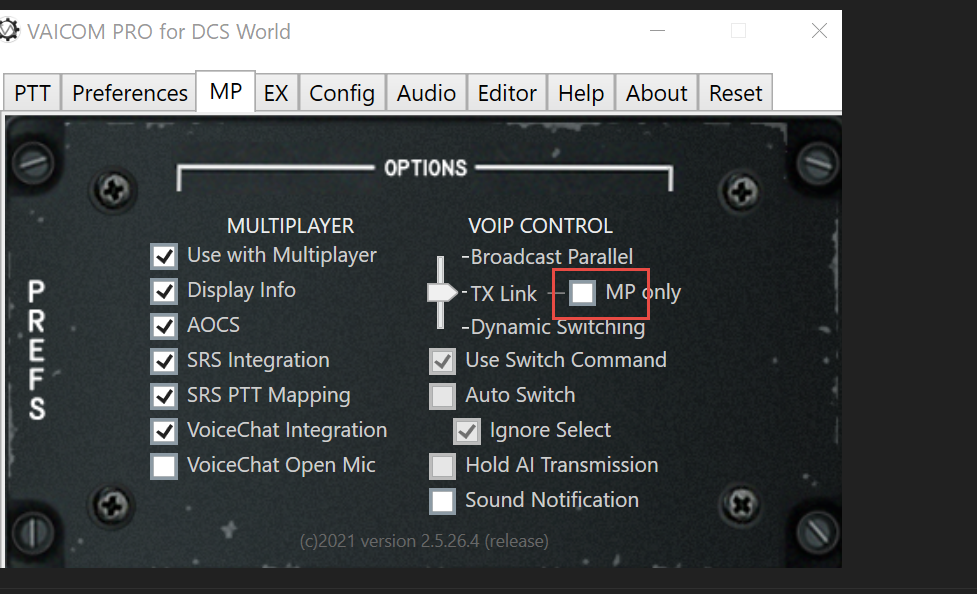The height and width of the screenshot is (594, 977).
Task: Go to the Config tab
Action: tap(342, 93)
